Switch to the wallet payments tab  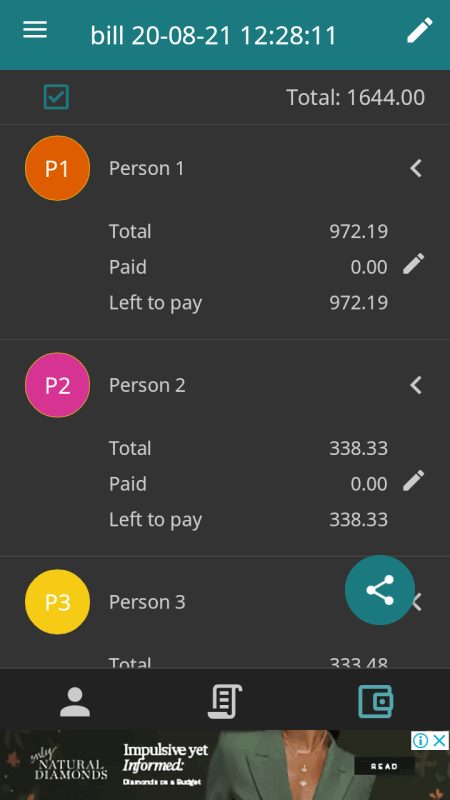click(375, 702)
